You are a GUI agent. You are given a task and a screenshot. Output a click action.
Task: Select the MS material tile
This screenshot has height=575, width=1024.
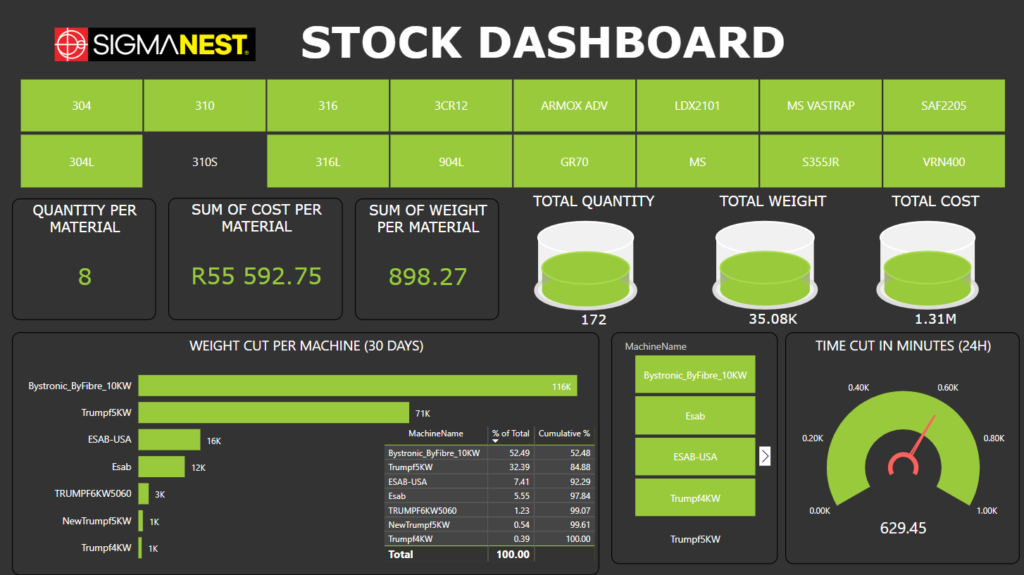point(697,161)
